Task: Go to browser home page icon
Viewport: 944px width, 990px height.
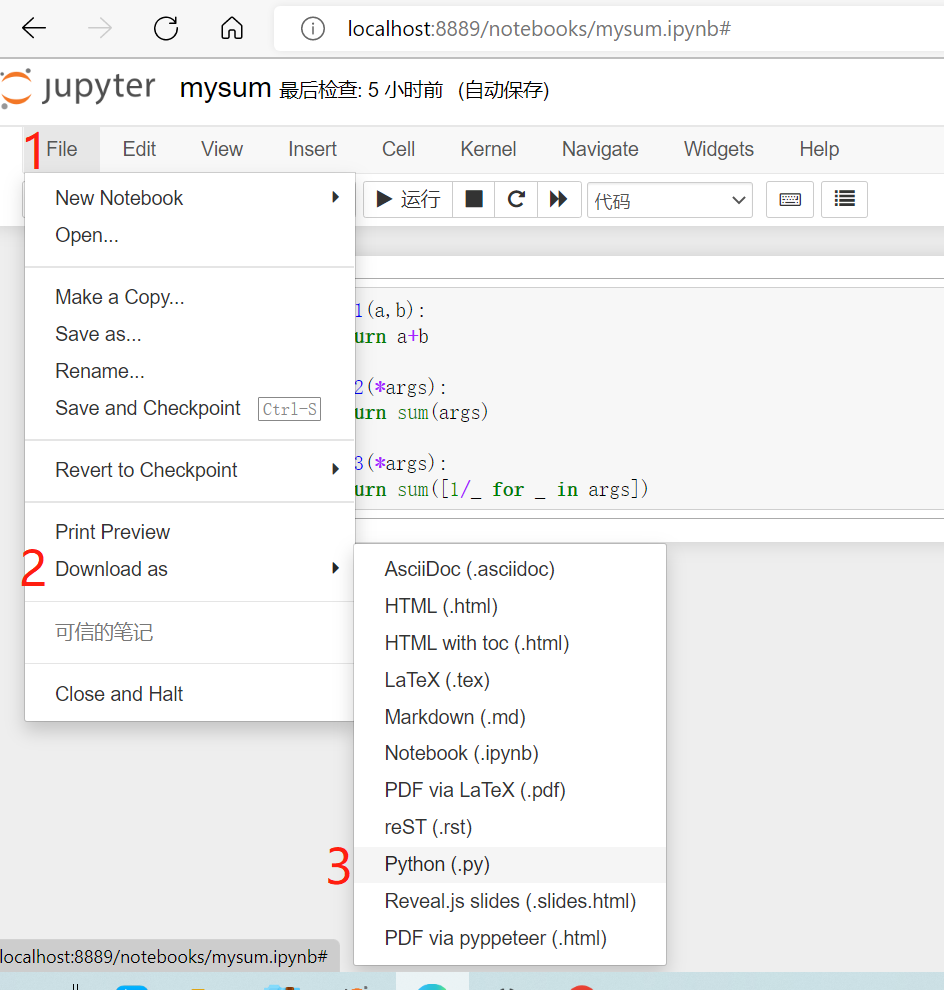Action: (x=232, y=28)
